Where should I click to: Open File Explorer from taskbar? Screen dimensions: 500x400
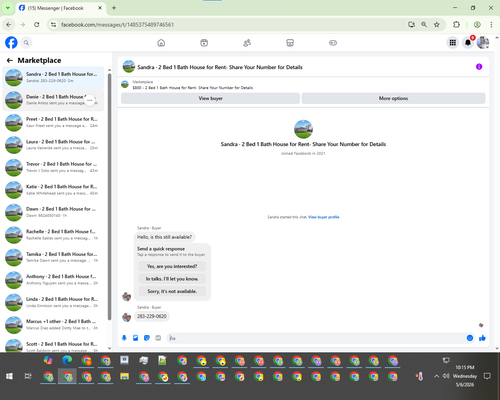(125, 377)
